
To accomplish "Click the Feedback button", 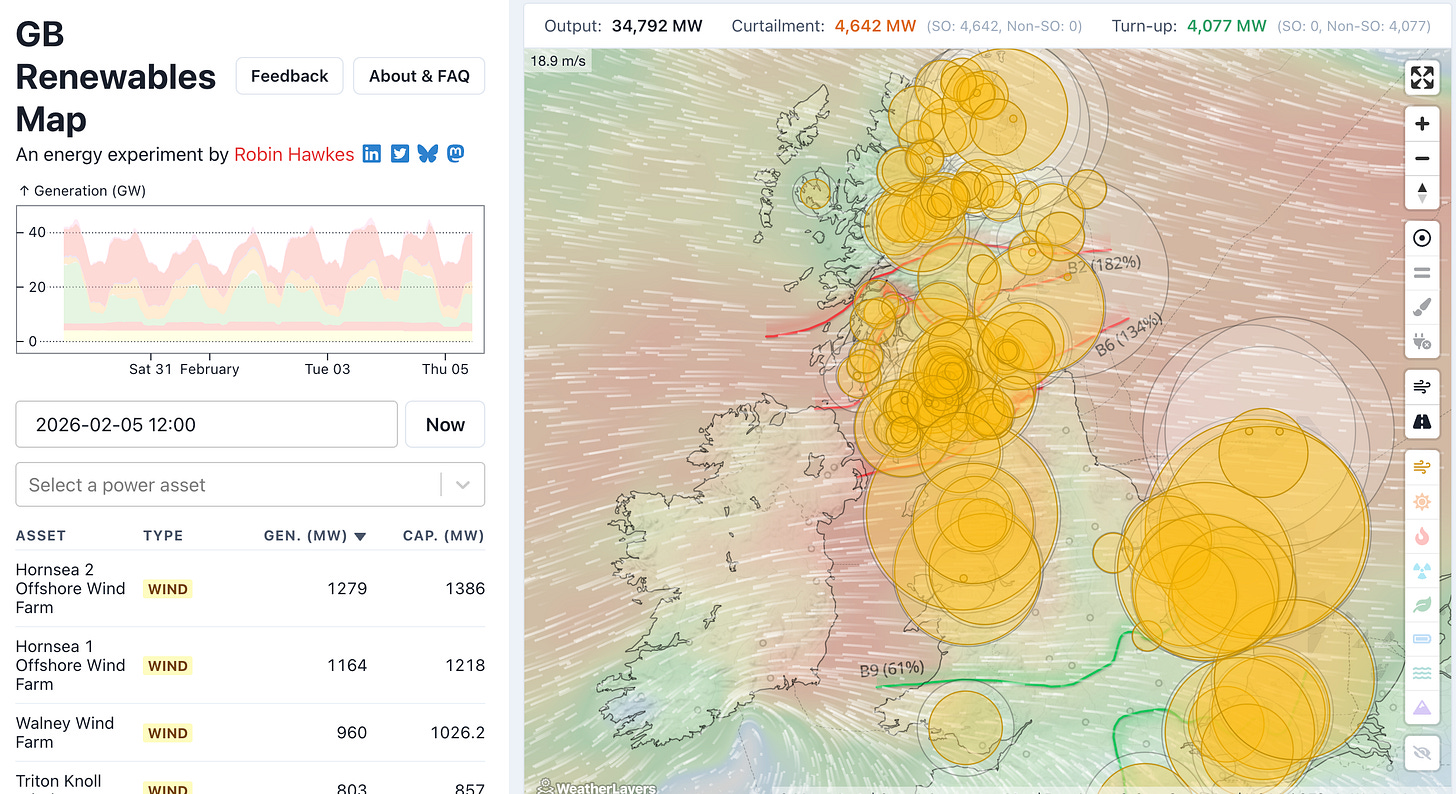I will [290, 76].
